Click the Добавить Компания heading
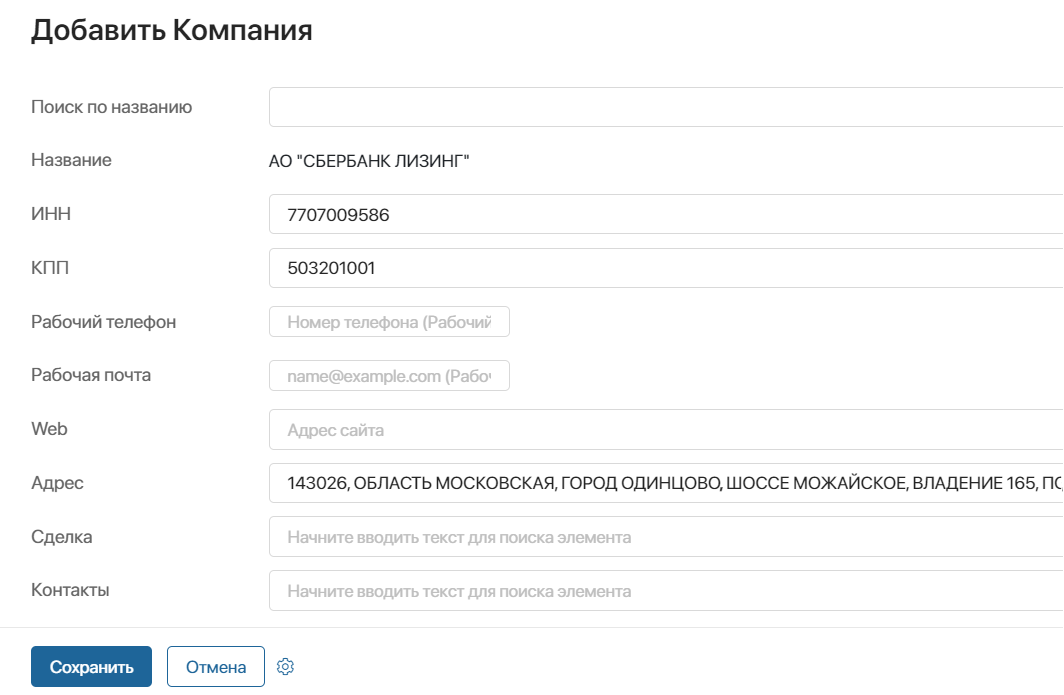 (x=172, y=30)
